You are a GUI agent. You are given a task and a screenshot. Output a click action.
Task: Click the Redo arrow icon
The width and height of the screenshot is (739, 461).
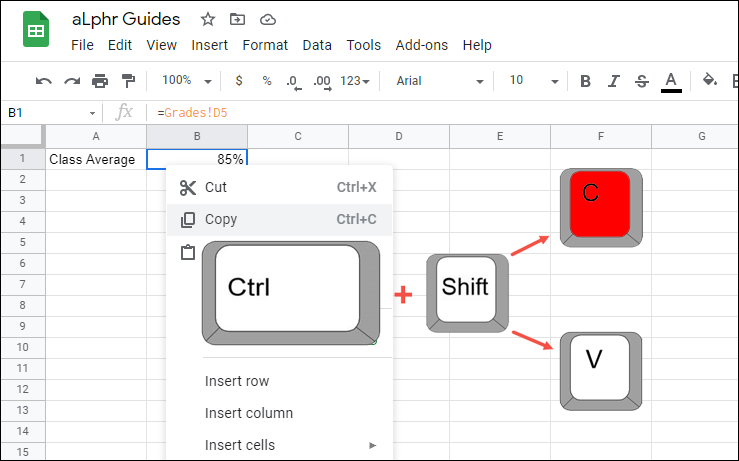pyautogui.click(x=72, y=81)
